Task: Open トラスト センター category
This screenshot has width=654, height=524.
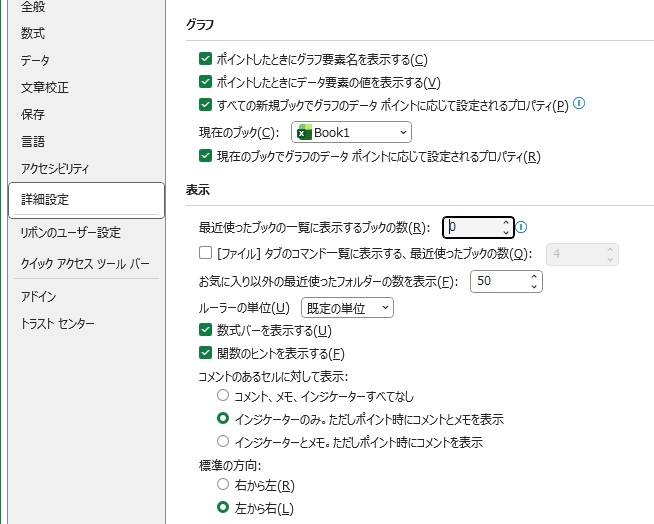Action: (58, 323)
